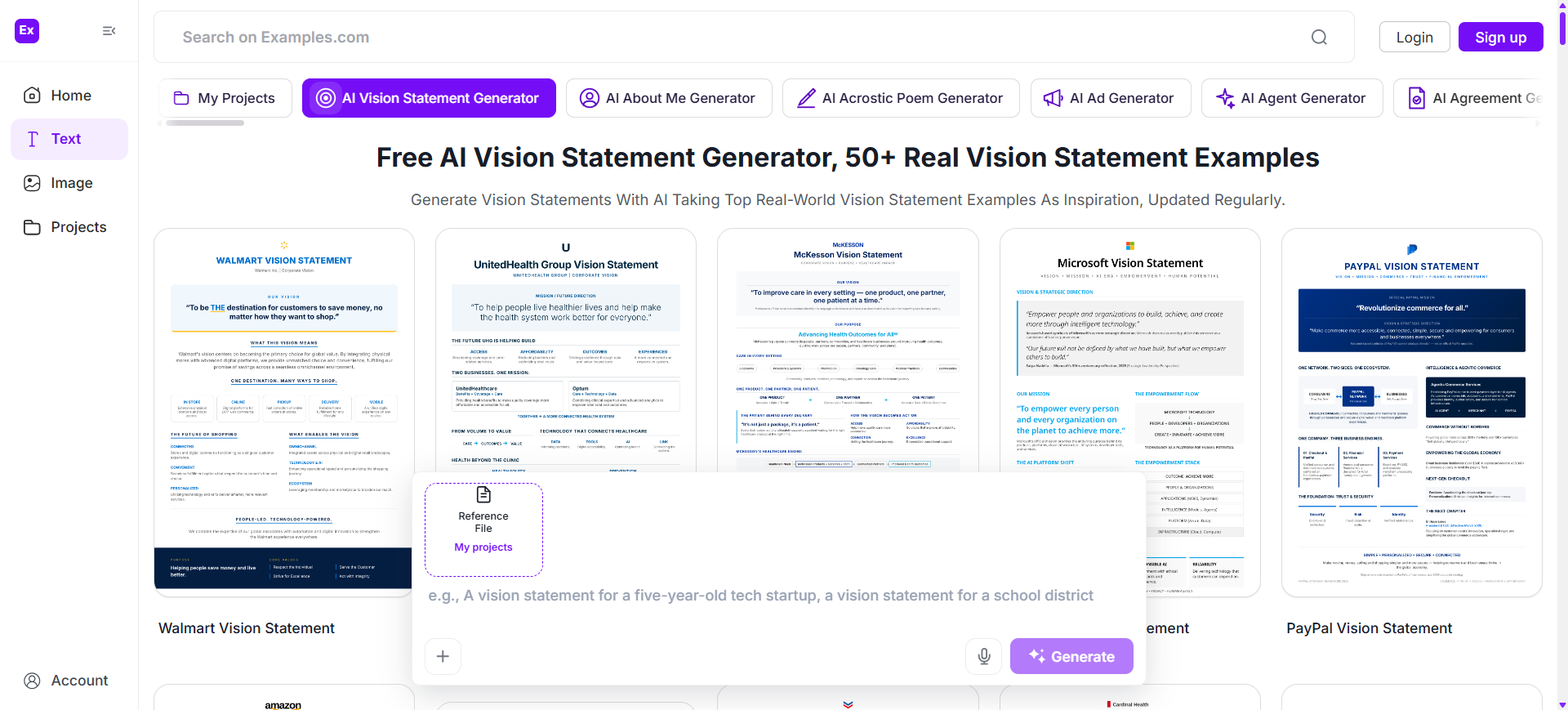1568x710 pixels.
Task: Select the AI Vision Statement Generator tab
Action: coord(429,98)
